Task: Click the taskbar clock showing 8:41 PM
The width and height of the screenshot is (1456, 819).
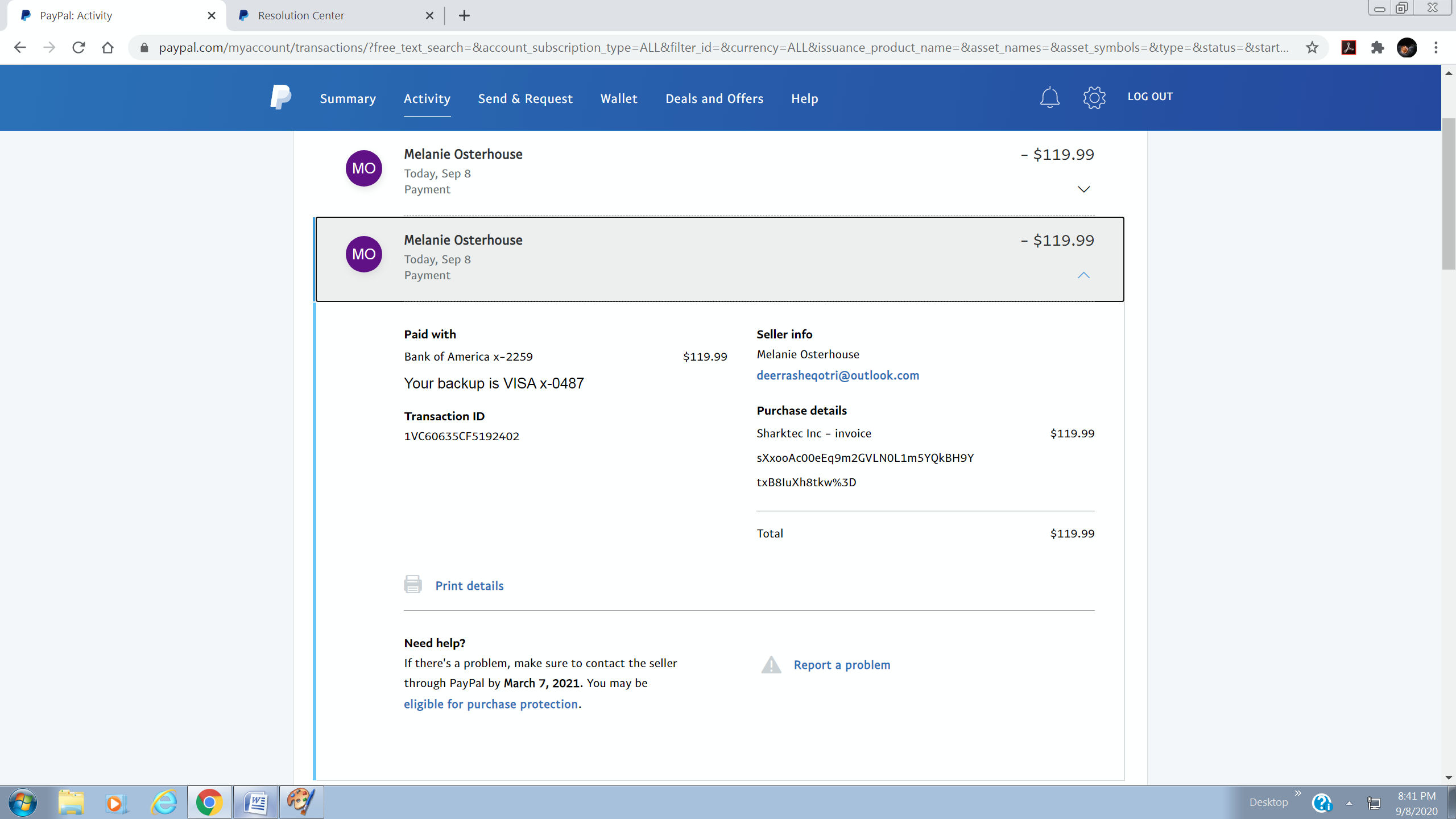Action: point(1416,803)
